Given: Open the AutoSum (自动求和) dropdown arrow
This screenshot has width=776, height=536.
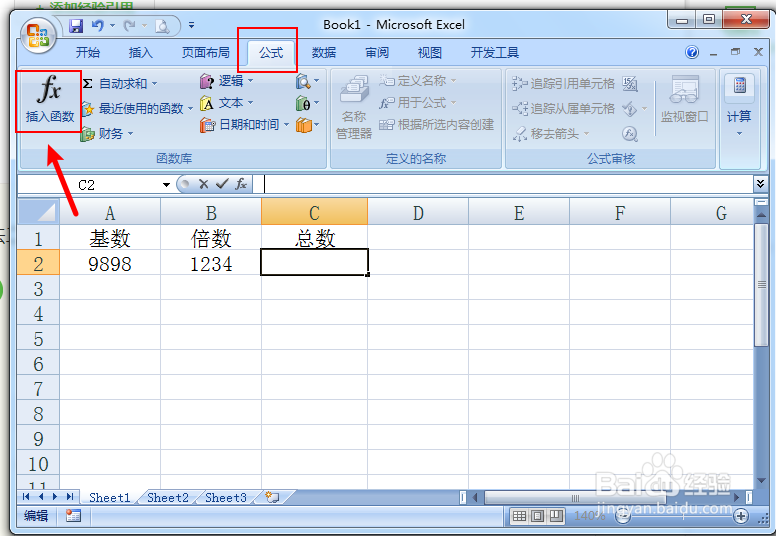Looking at the screenshot, I should click(154, 83).
